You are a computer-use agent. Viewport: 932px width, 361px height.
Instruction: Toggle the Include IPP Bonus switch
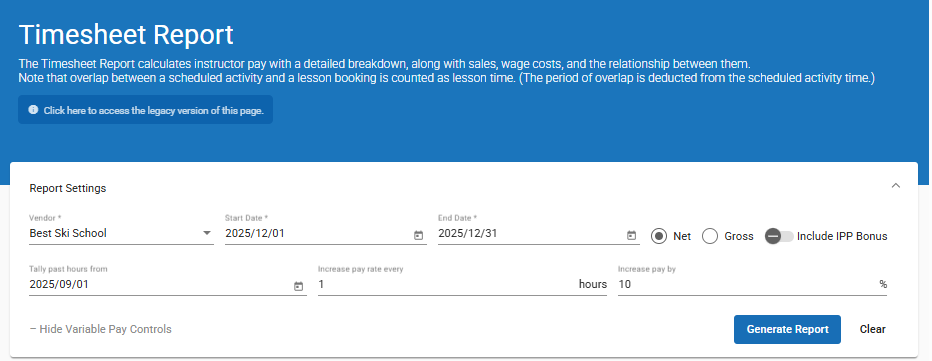[779, 236]
